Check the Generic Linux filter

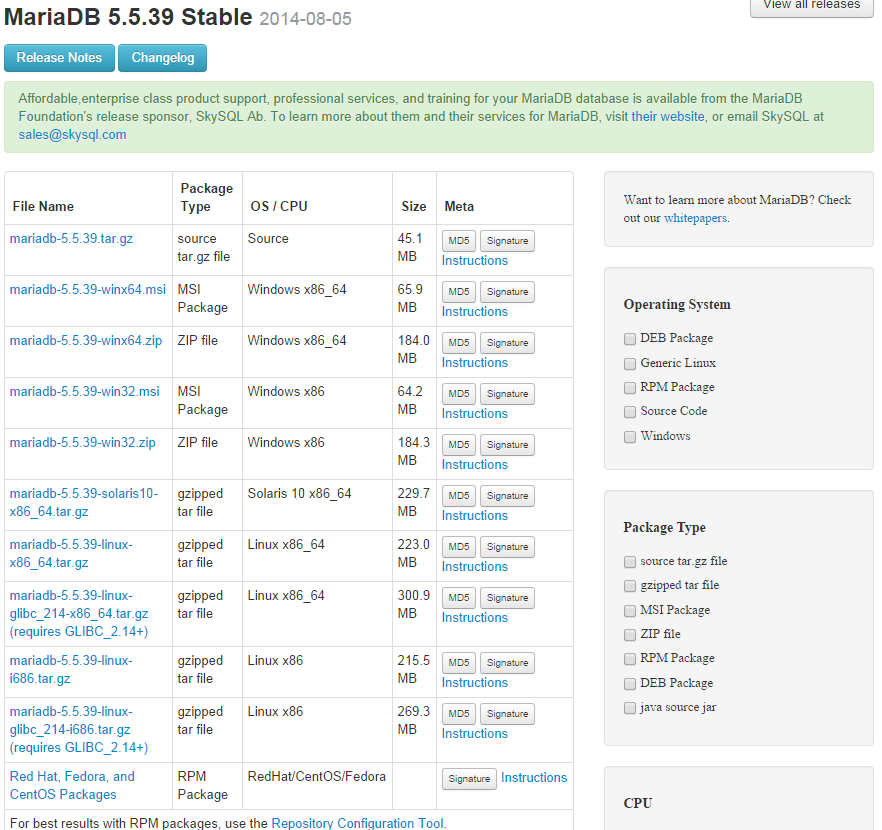pos(630,364)
